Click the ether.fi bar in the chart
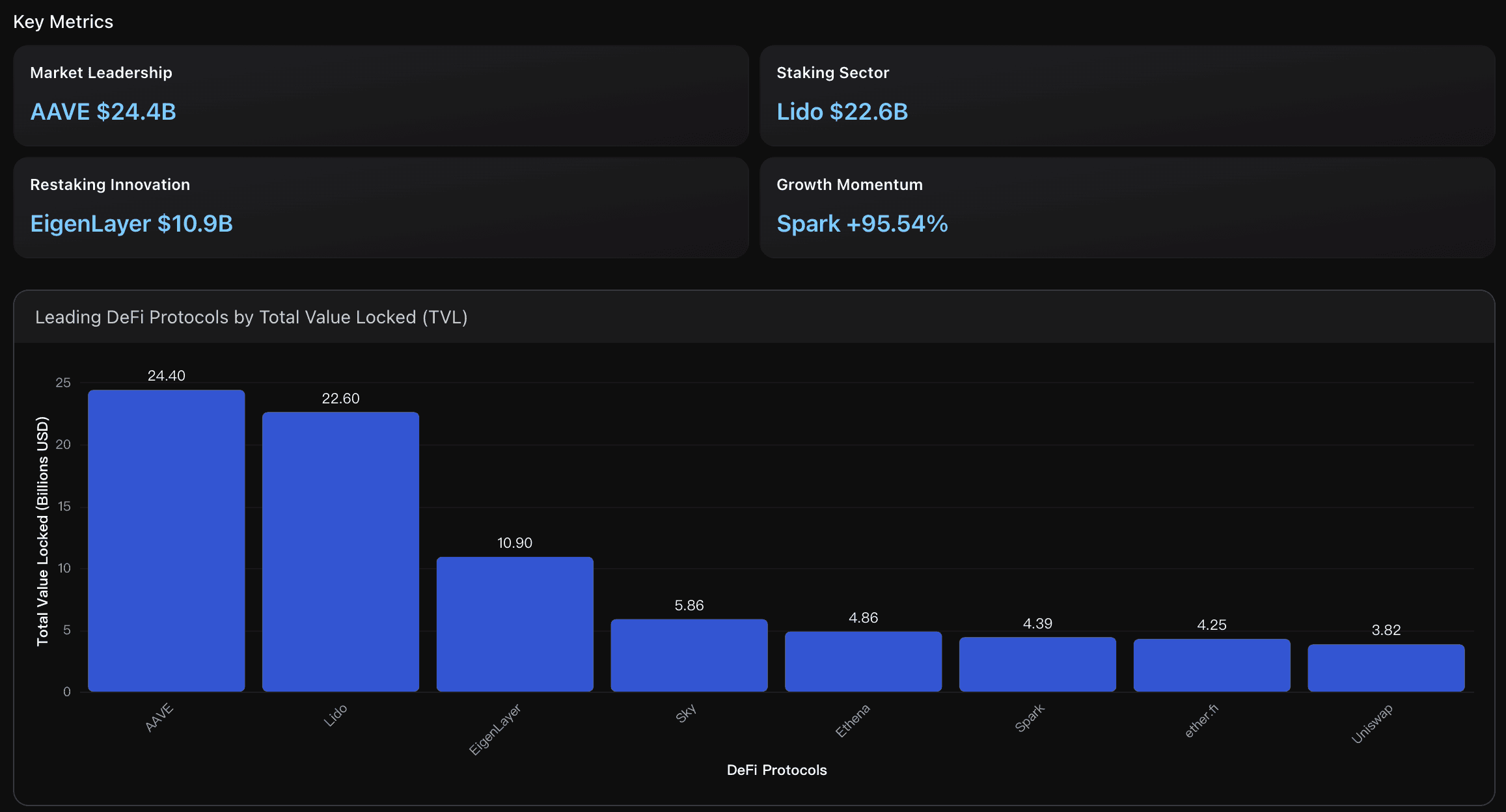Screen dimensions: 1506x812 click(1212, 665)
